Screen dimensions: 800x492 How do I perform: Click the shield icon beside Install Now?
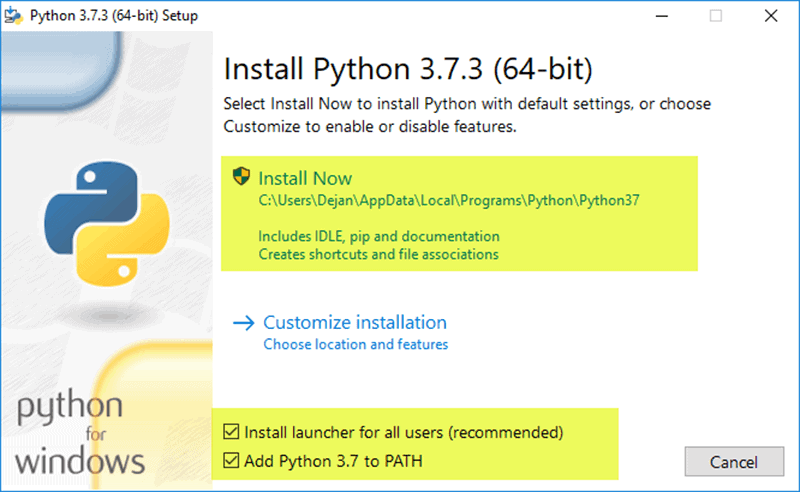coord(241,178)
